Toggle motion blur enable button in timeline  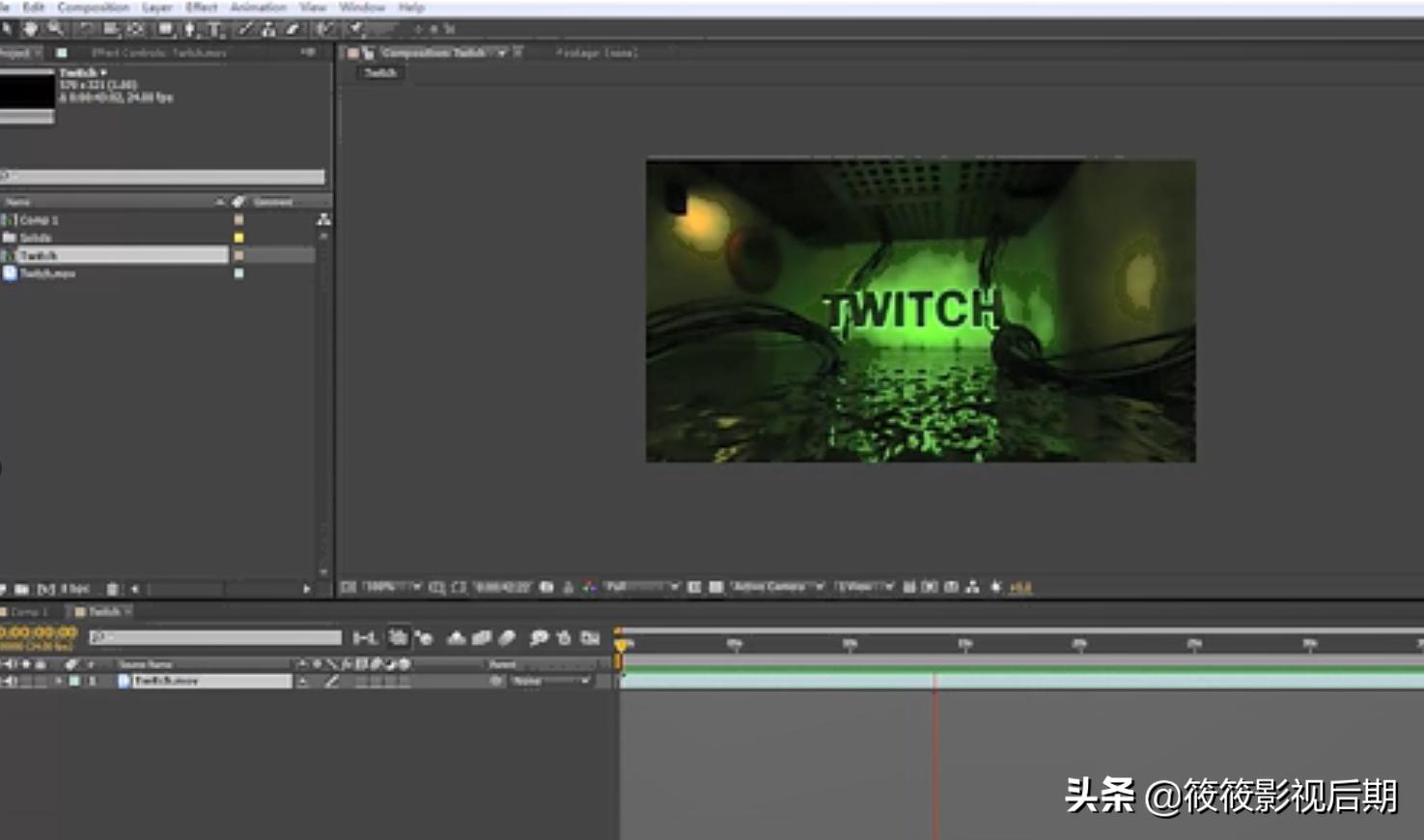pyautogui.click(x=507, y=638)
